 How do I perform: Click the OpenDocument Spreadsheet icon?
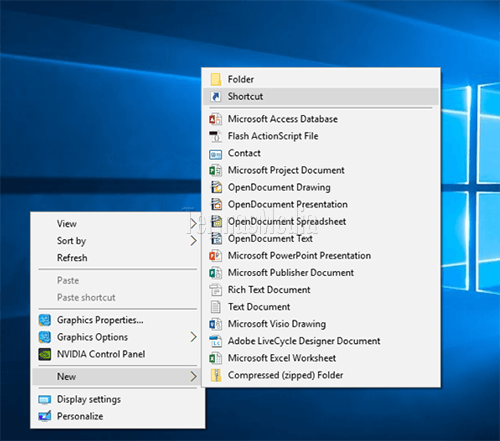pos(216,221)
